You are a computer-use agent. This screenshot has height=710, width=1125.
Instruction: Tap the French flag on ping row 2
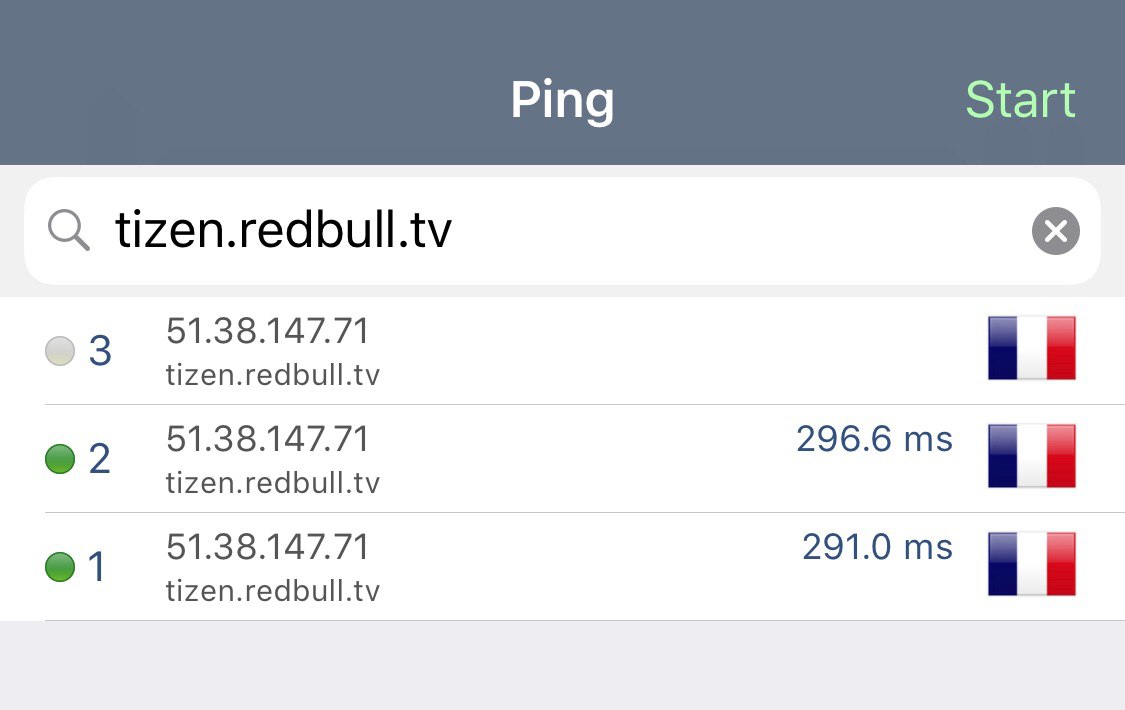[x=1032, y=456]
